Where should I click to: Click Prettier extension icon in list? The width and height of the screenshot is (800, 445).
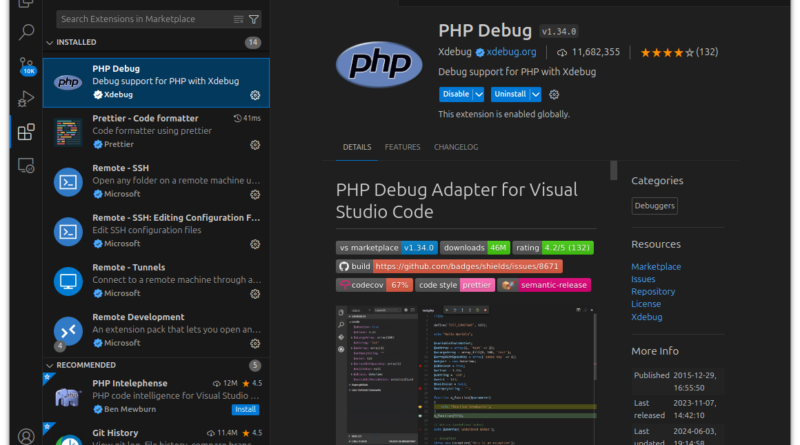(x=68, y=132)
